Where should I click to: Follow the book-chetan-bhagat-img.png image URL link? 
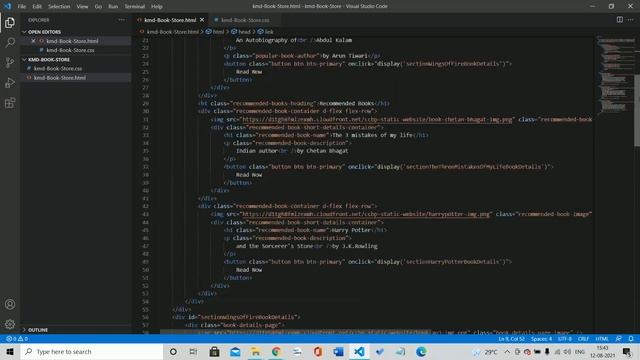tap(377, 119)
